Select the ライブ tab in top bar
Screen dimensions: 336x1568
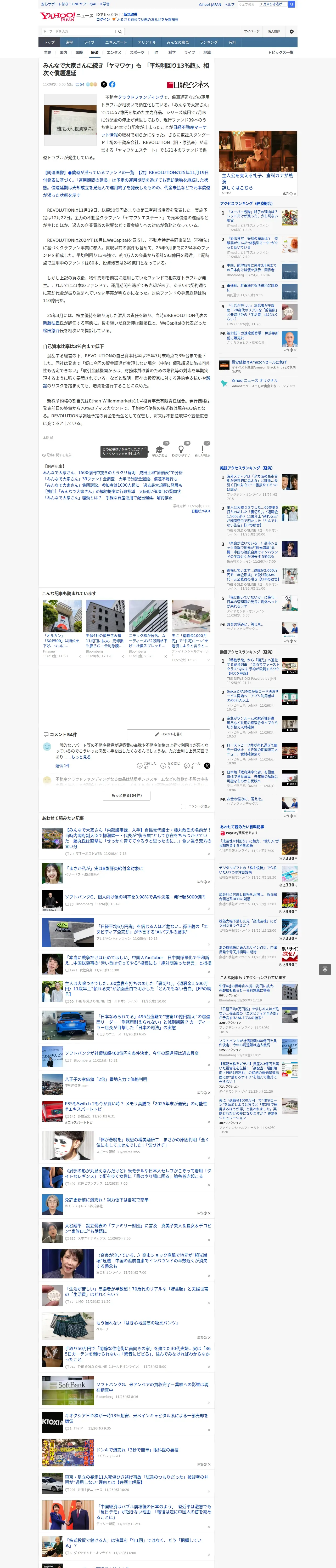(89, 43)
